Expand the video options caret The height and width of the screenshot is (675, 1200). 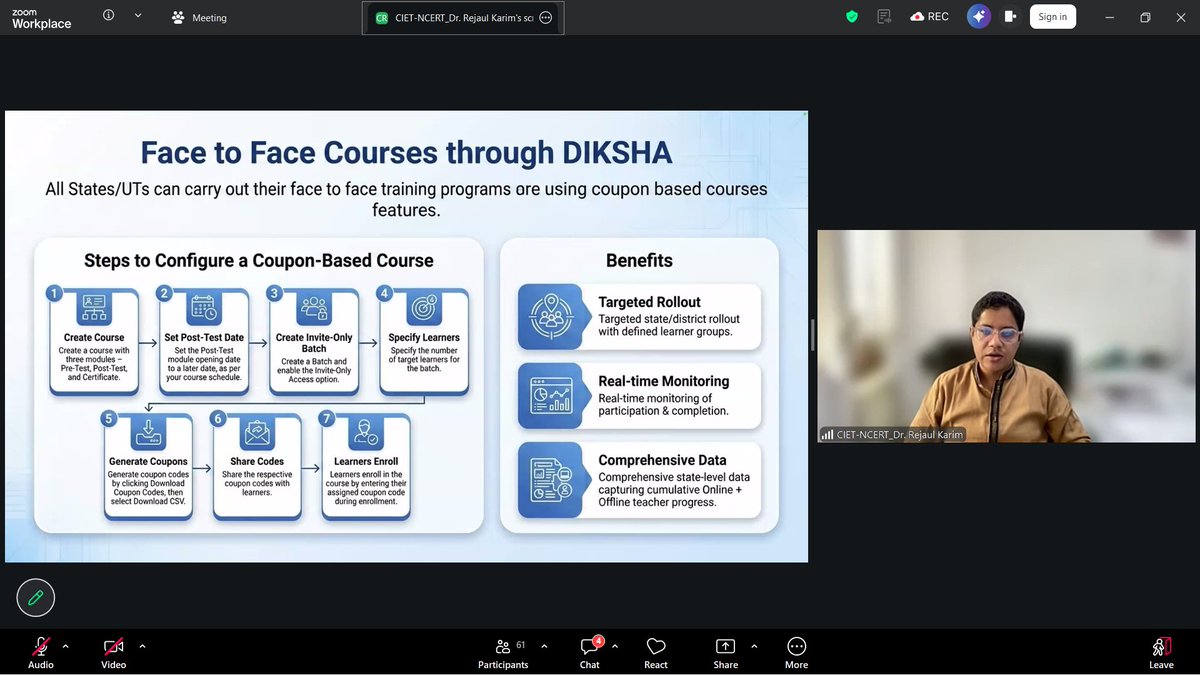tap(142, 646)
